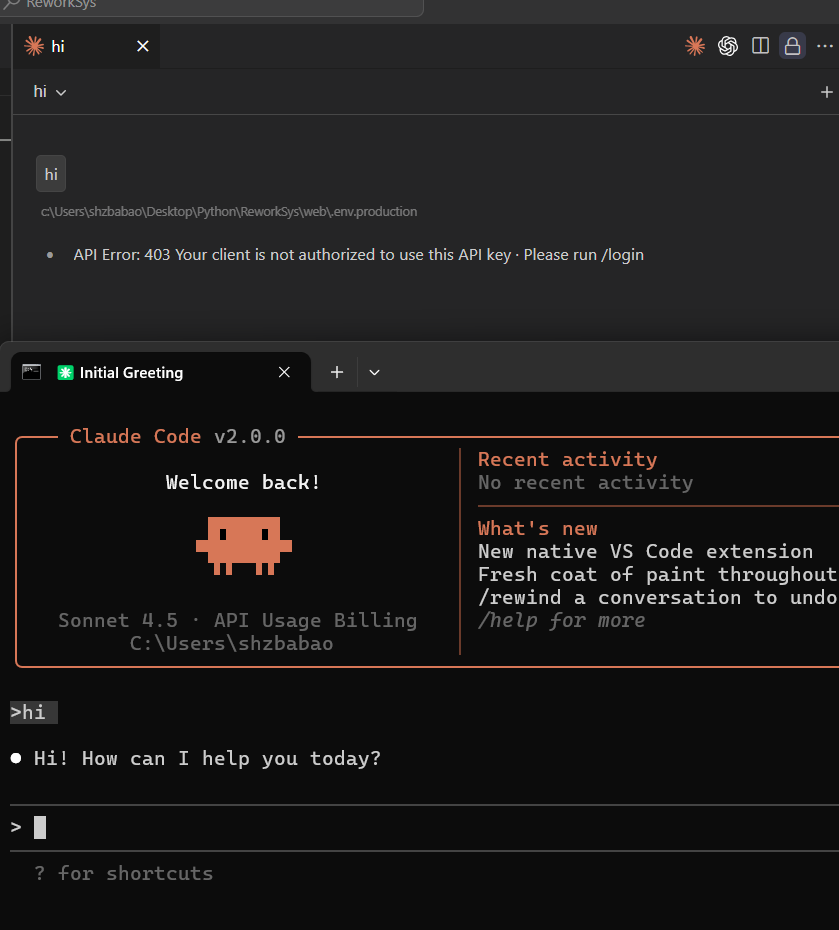Image resolution: width=839 pixels, height=930 pixels.
Task: Click the green Claude icon on terminal tab
Action: (x=65, y=372)
